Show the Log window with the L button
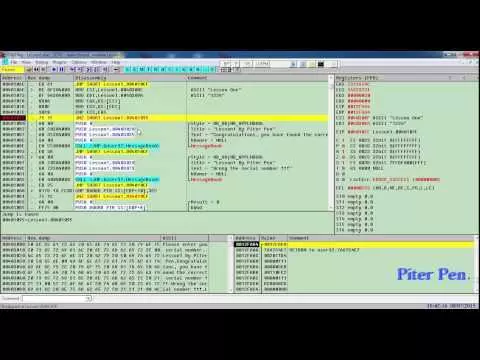The width and height of the screenshot is (480, 360). 128,69
